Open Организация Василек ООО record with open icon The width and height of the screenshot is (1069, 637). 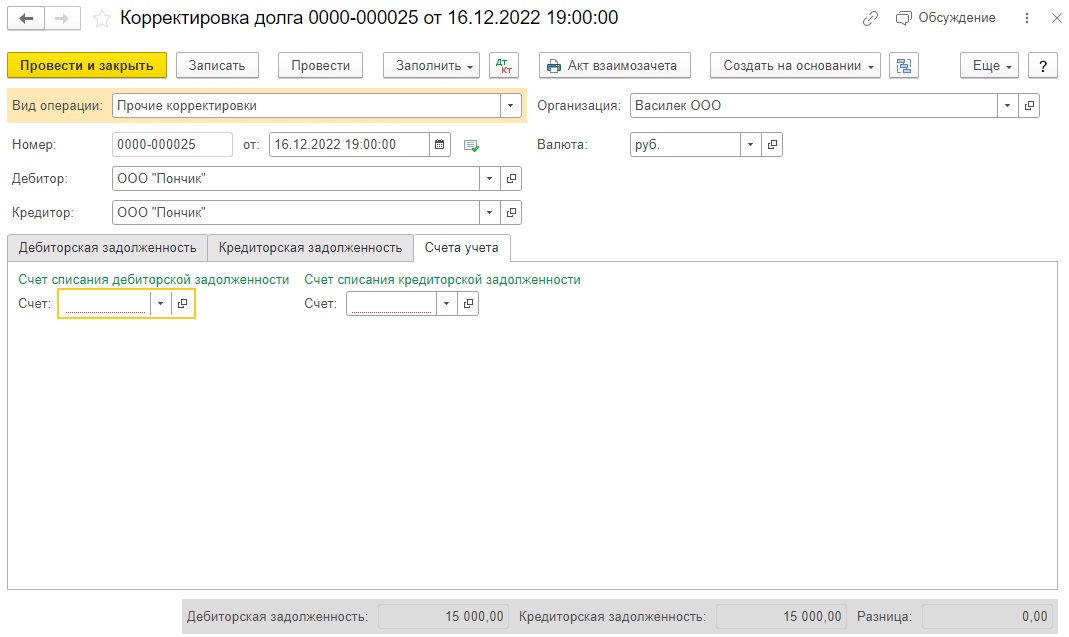click(x=1029, y=106)
